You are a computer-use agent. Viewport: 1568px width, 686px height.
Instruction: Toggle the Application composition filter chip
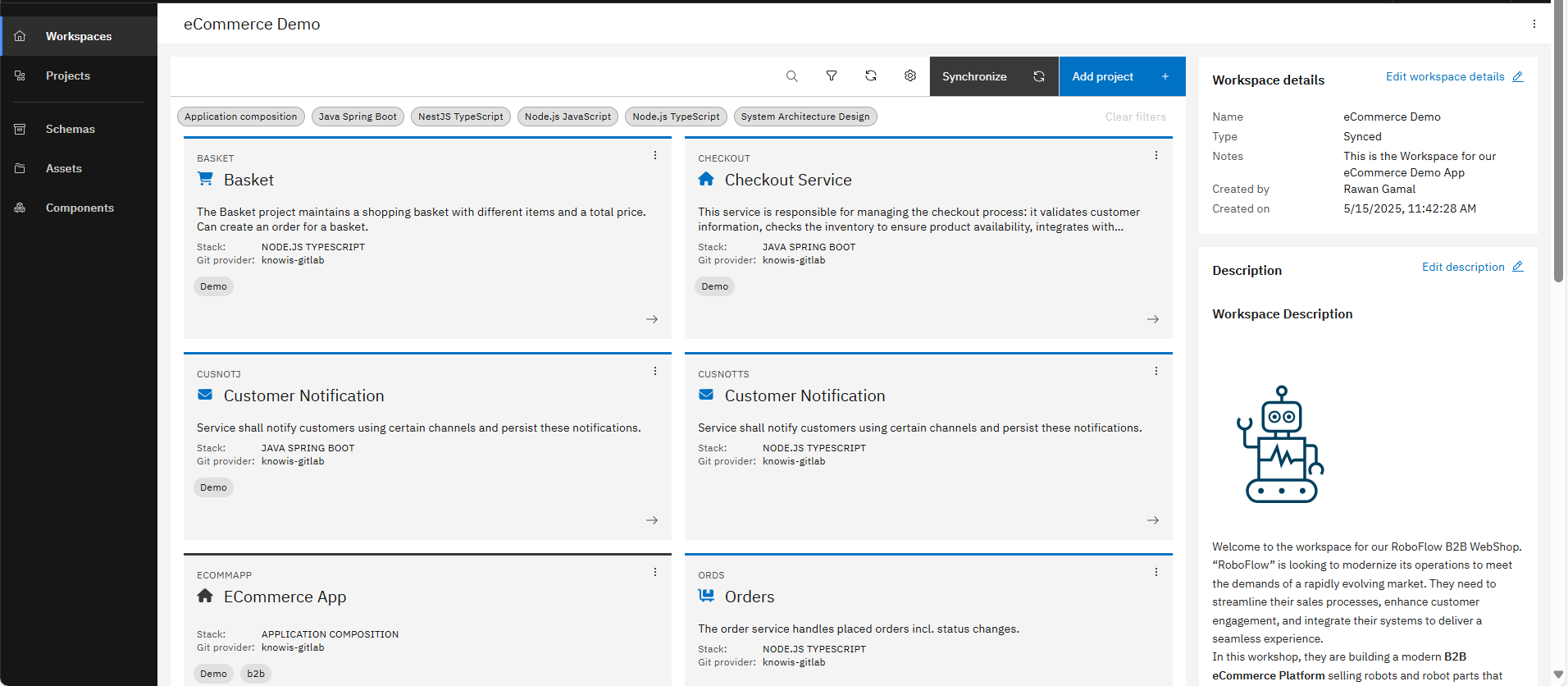coord(240,117)
